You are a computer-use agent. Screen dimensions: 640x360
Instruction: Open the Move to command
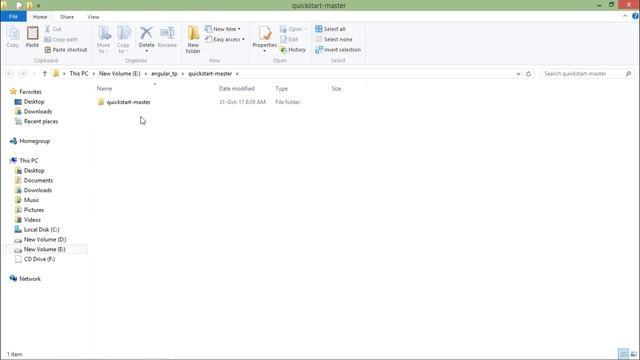[104, 39]
